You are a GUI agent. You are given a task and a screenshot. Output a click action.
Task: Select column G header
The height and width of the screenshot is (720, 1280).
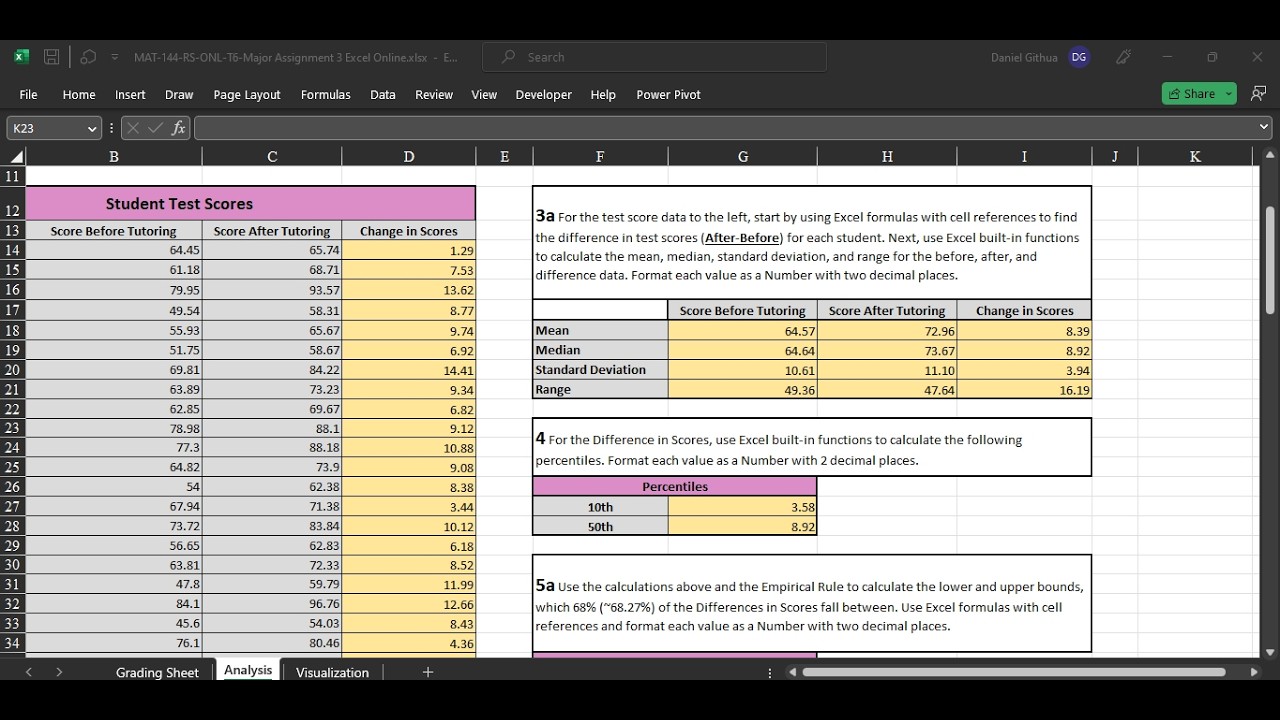pos(743,156)
